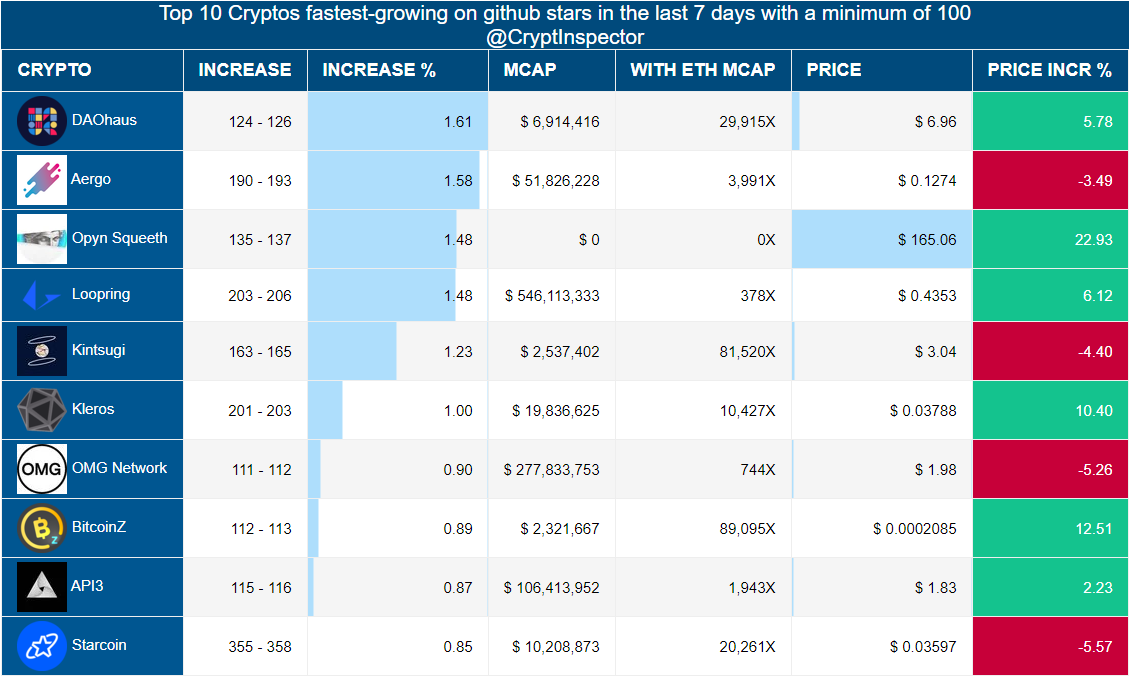Click the 1,943X ETH mcap multiple
The height and width of the screenshot is (677, 1130).
[752, 588]
